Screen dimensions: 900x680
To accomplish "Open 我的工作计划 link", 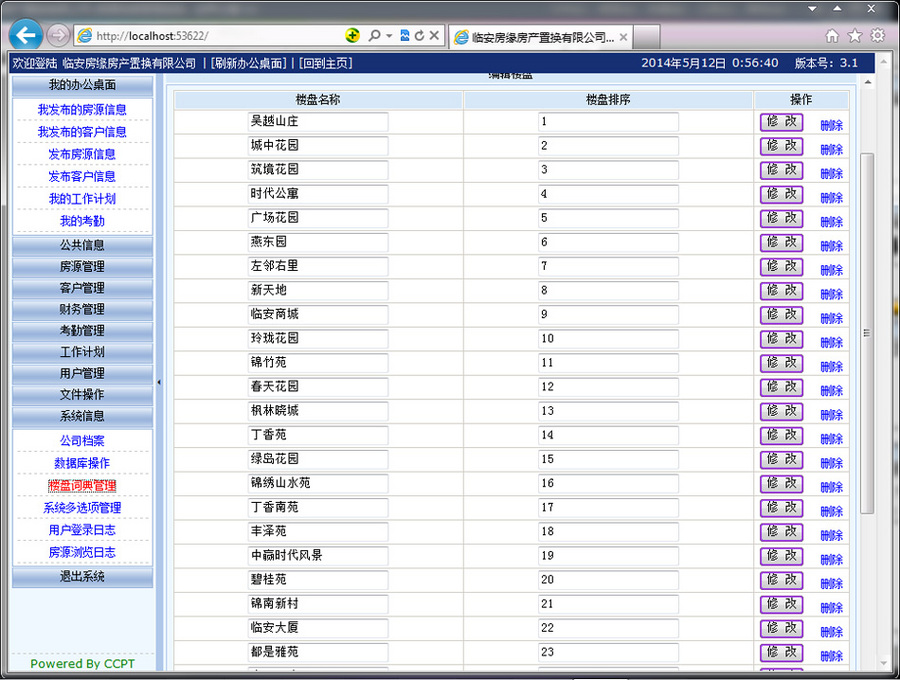I will click(82, 199).
